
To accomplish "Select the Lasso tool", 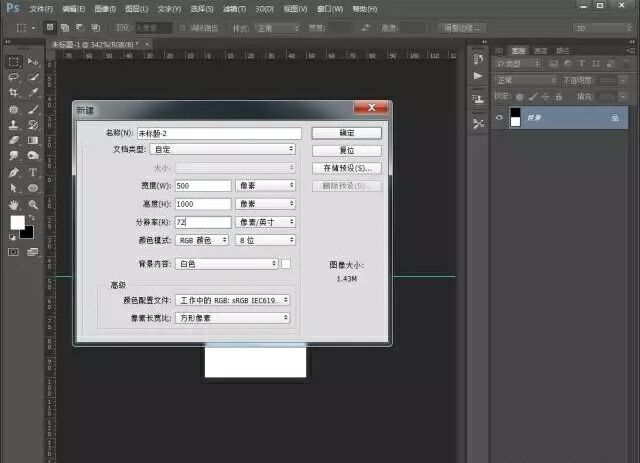I will (14, 77).
